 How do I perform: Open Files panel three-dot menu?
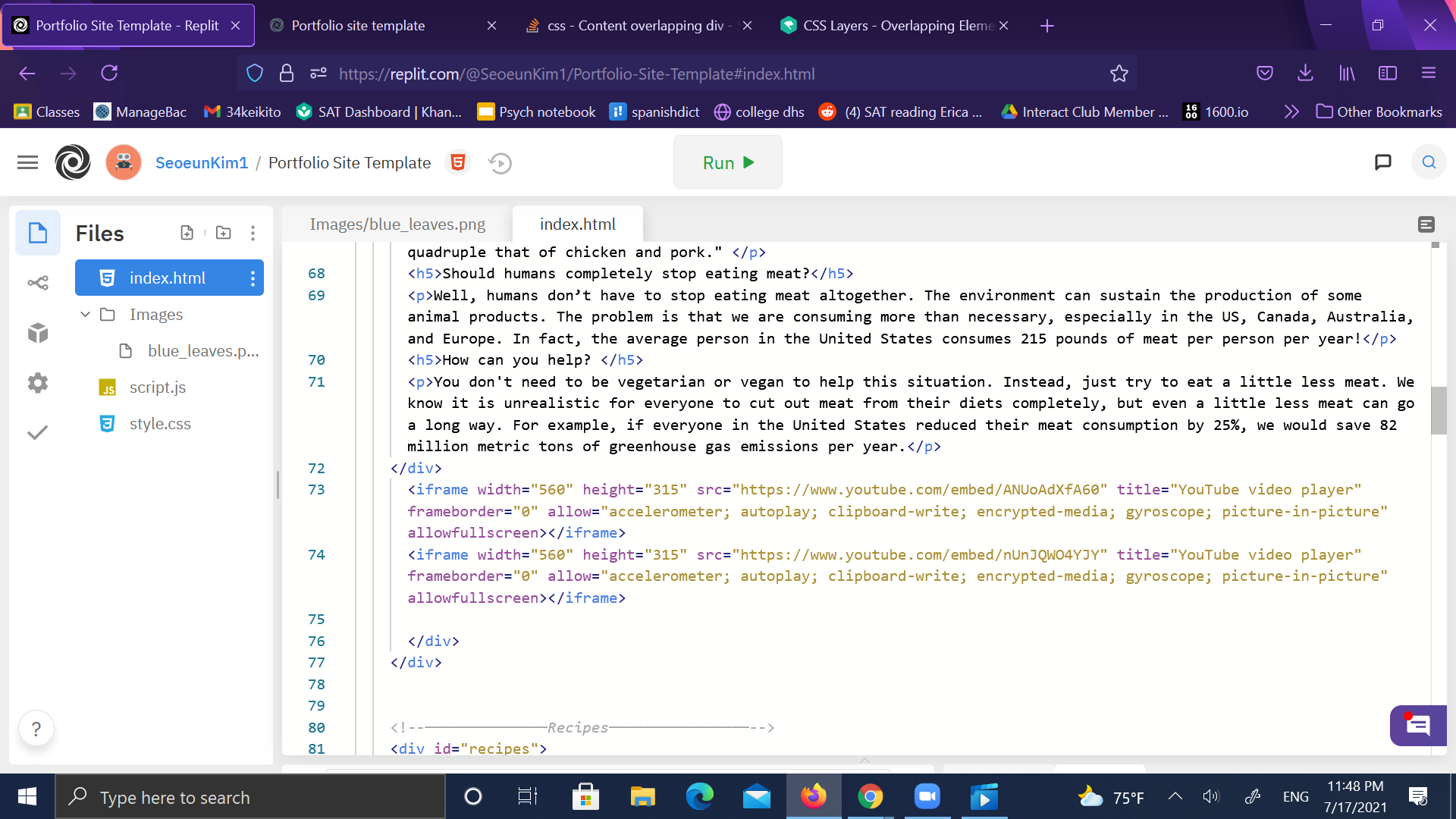pyautogui.click(x=253, y=233)
